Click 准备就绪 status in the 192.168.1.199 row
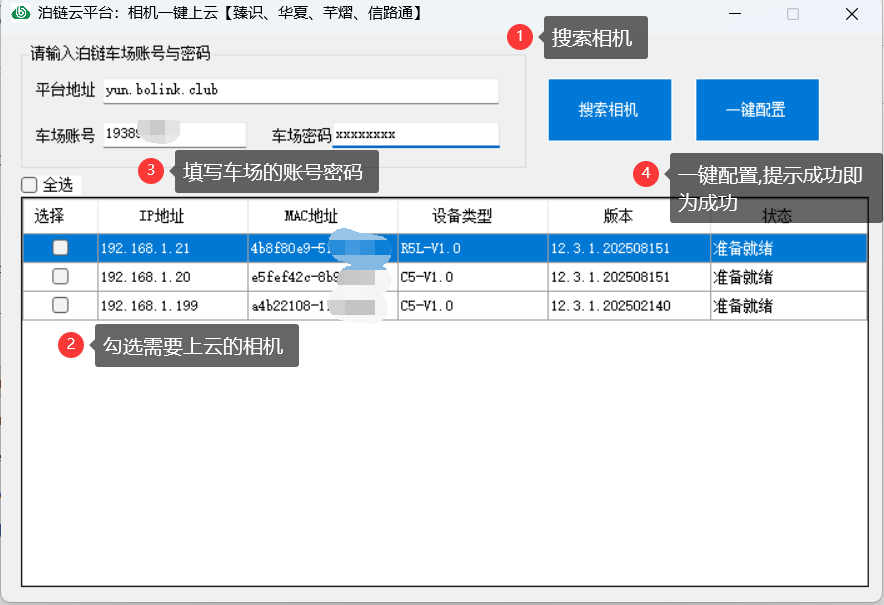This screenshot has height=605, width=884. pos(789,306)
